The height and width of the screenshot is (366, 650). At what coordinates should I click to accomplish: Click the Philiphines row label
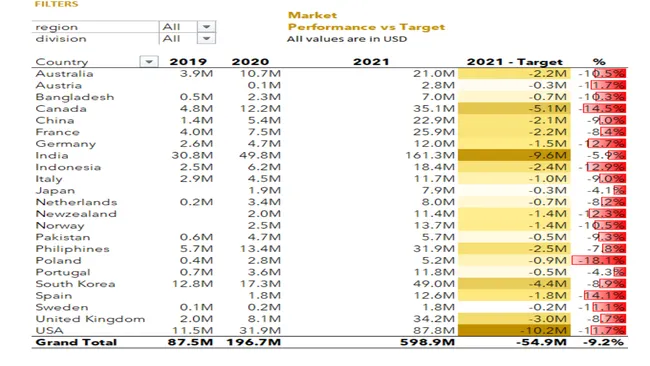point(73,249)
